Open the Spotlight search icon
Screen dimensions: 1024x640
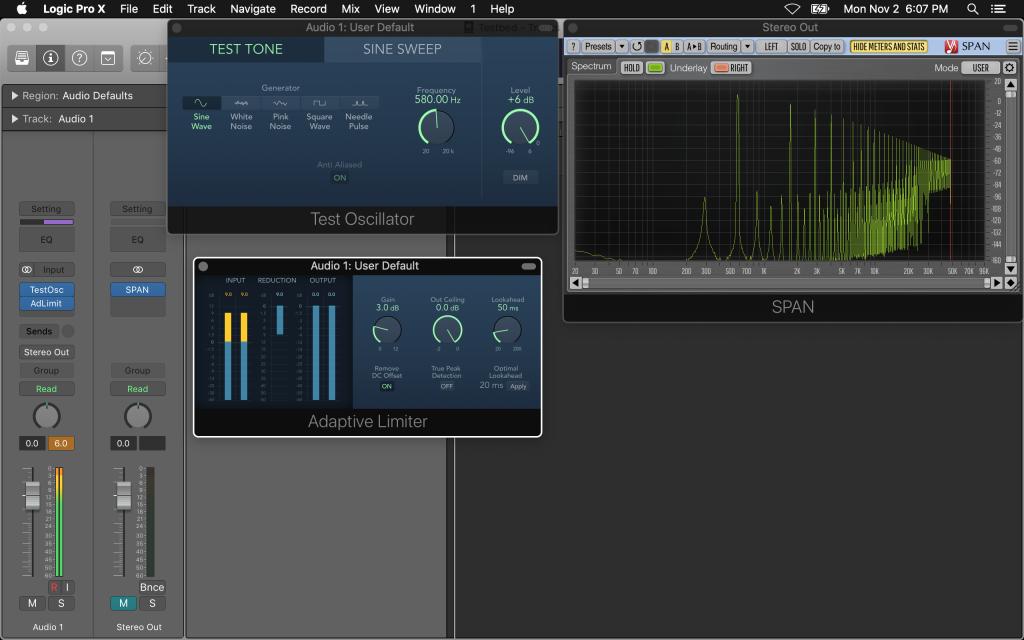(972, 9)
